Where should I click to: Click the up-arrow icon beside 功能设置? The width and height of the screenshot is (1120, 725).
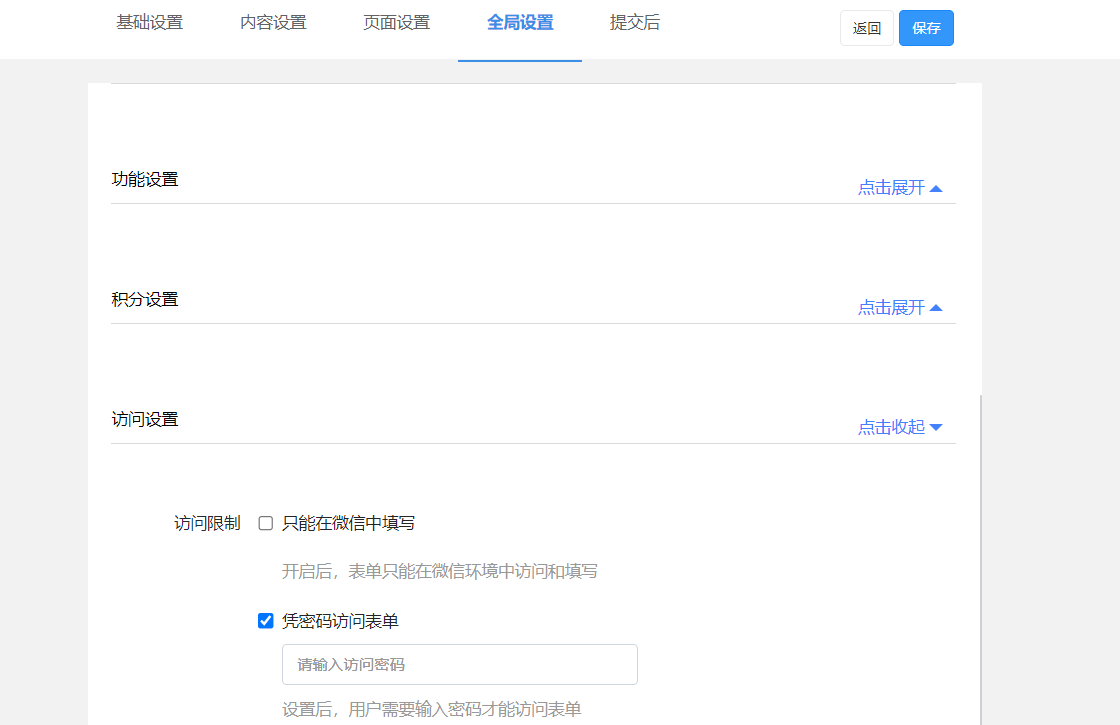(x=936, y=188)
